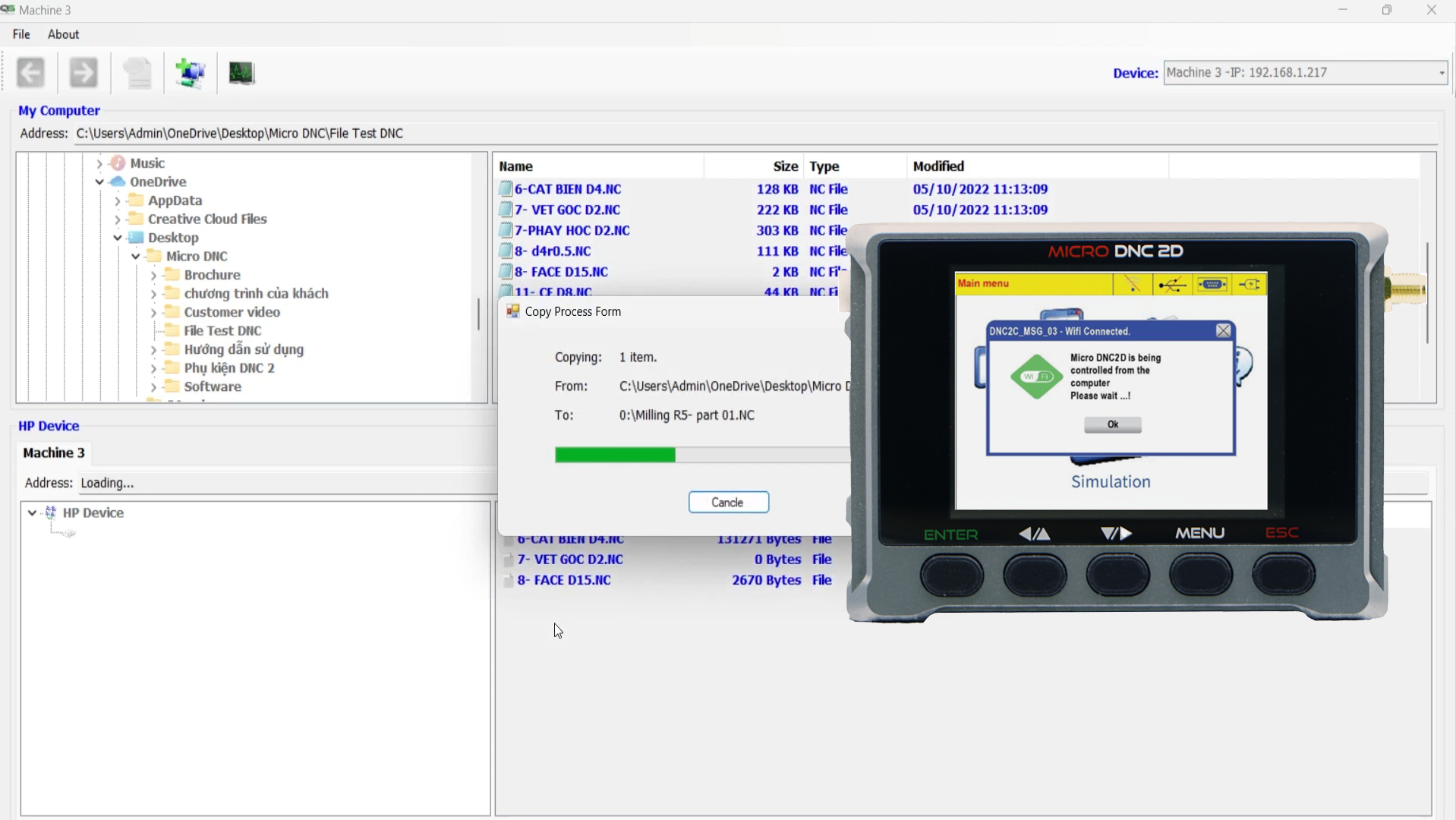Click the USB status icon on device screen

pyautogui.click(x=1172, y=284)
